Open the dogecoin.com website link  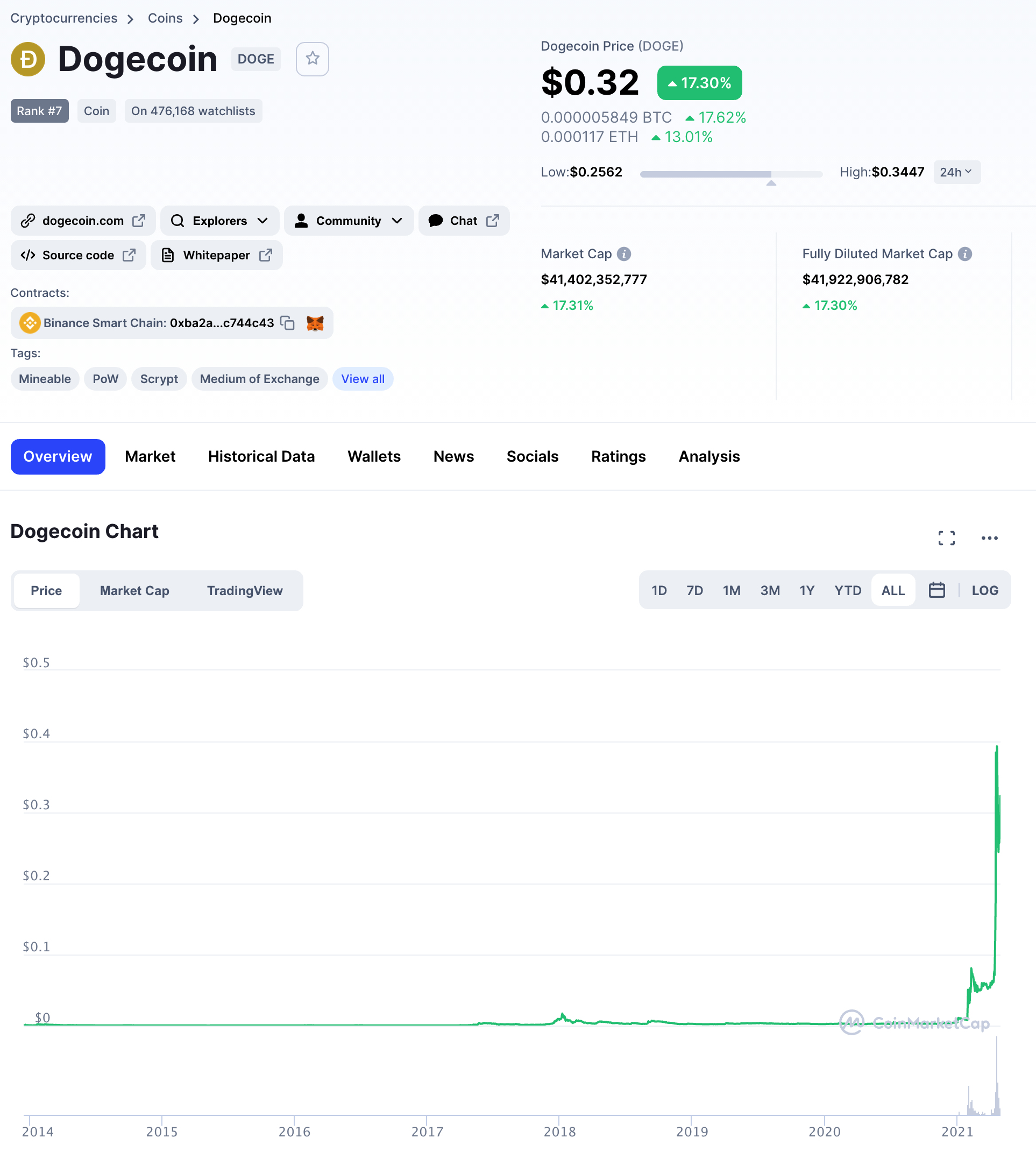pos(83,220)
